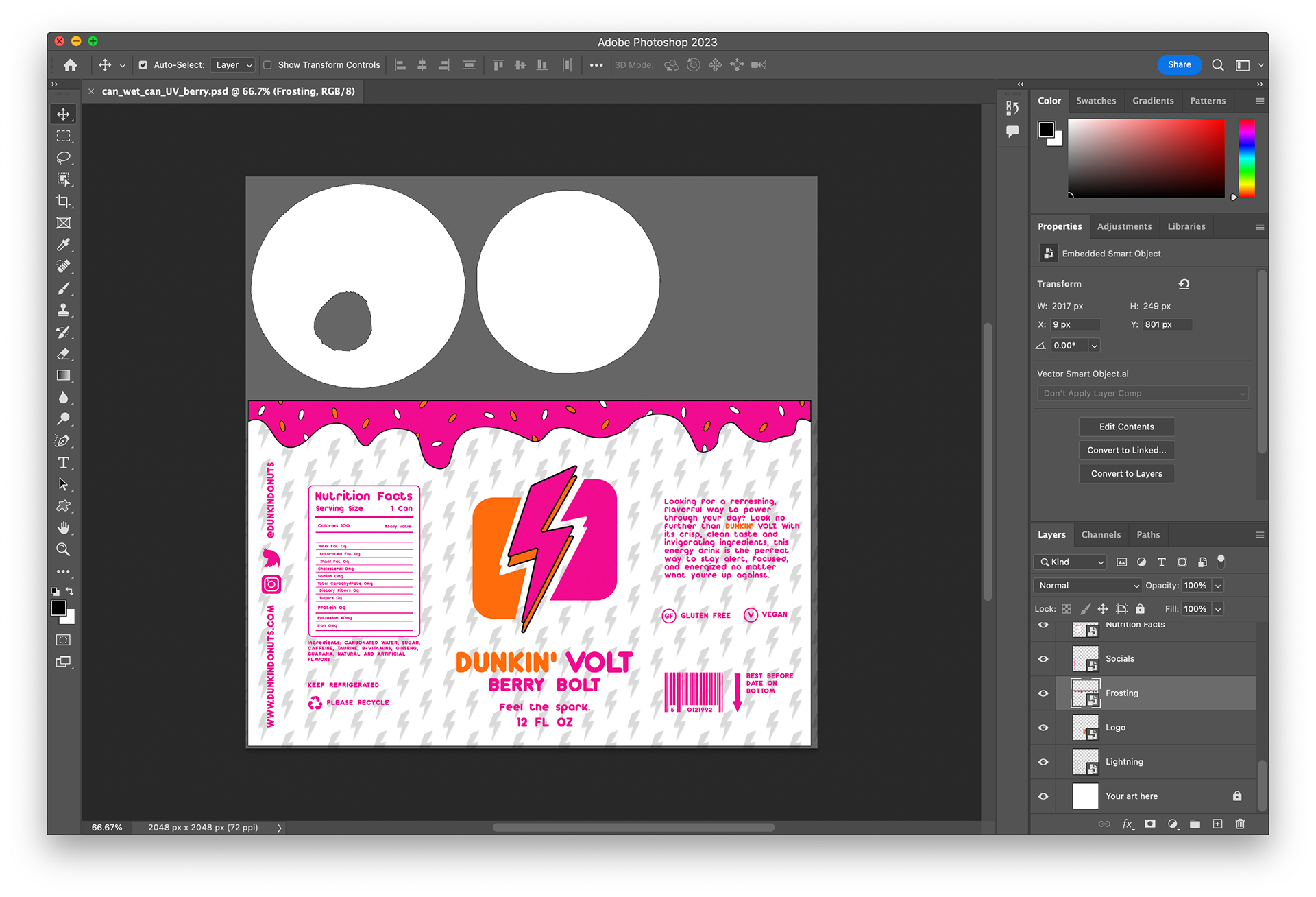Viewport: 1316px width, 897px height.
Task: Expand the Move tool preset arrow
Action: [123, 66]
